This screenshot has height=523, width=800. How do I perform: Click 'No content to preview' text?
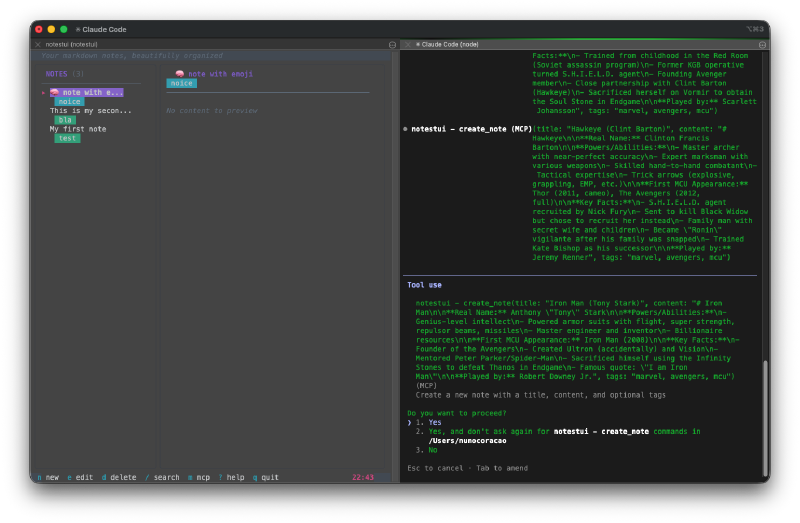pyautogui.click(x=212, y=111)
